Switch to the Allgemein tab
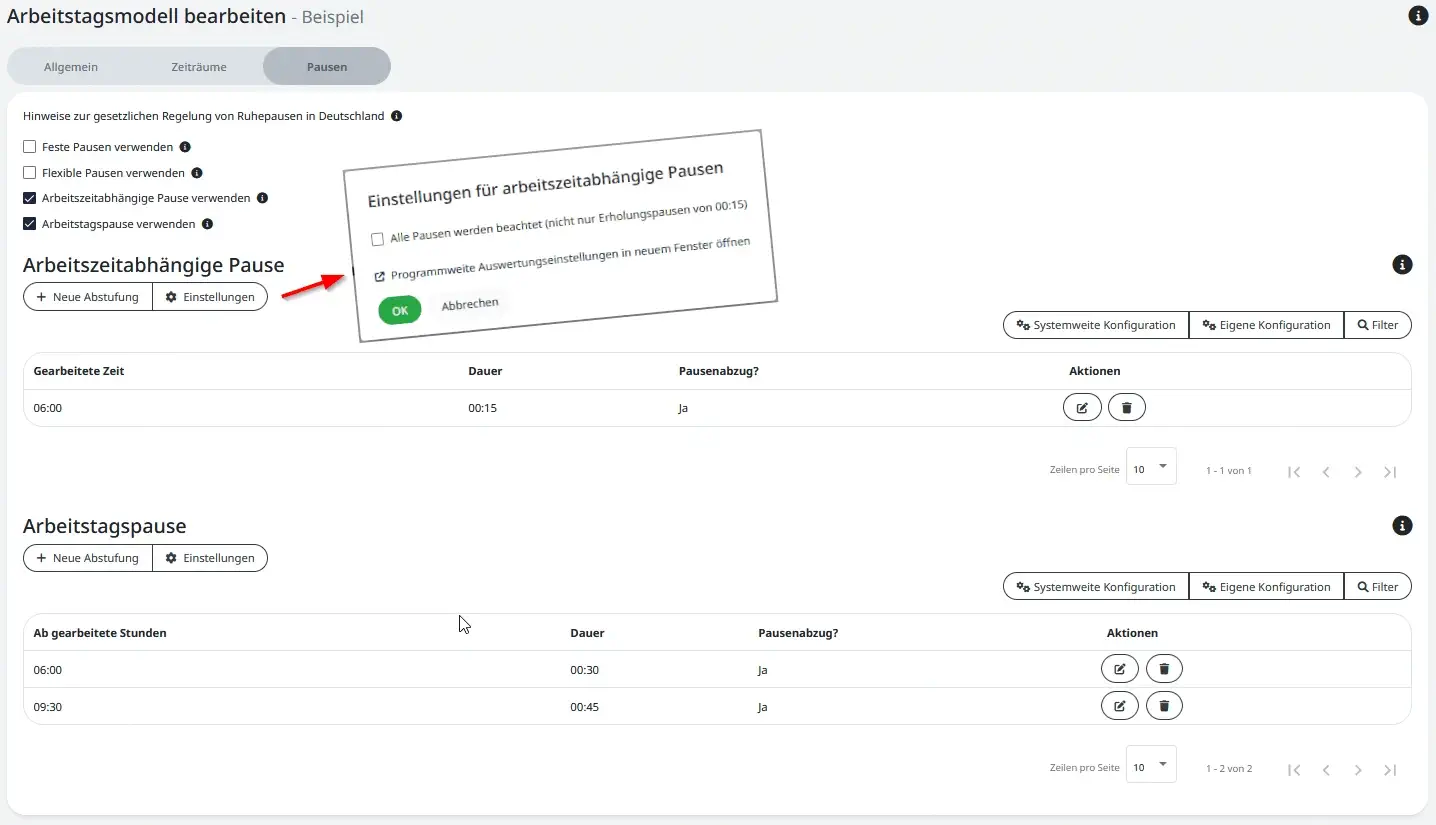 [x=71, y=67]
